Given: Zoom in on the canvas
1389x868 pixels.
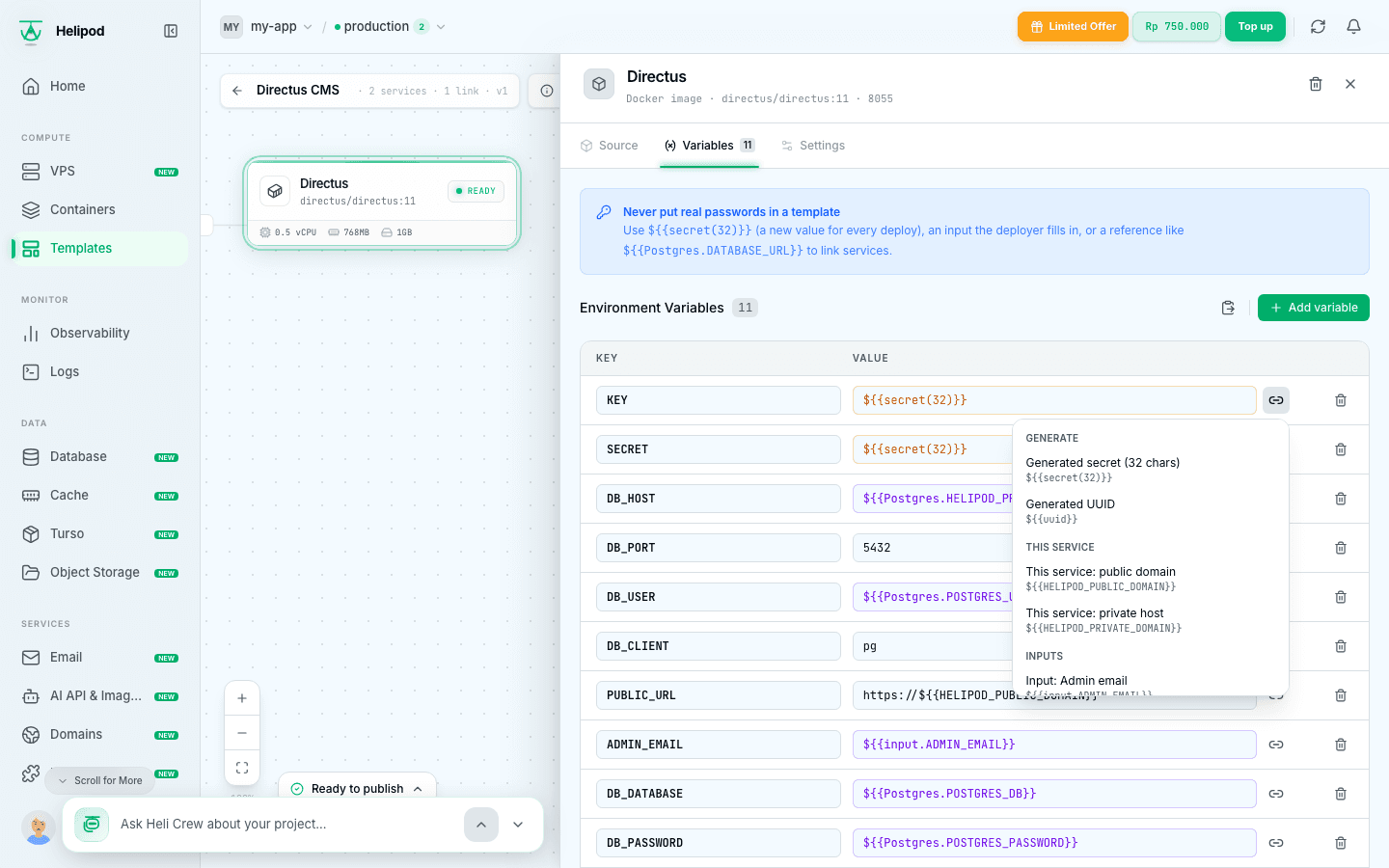Looking at the screenshot, I should point(242,698).
